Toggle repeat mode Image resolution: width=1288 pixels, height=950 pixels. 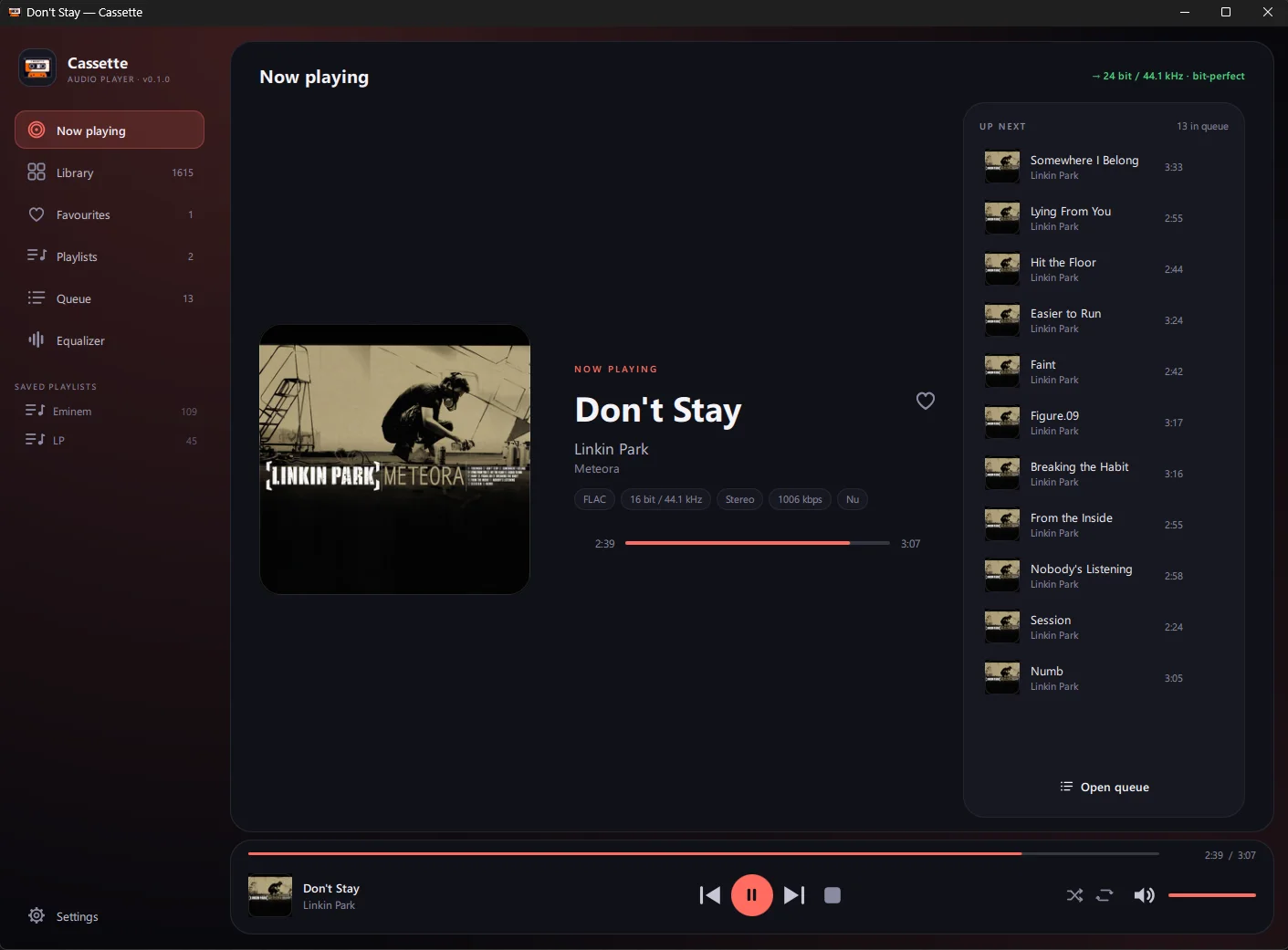pos(1105,895)
